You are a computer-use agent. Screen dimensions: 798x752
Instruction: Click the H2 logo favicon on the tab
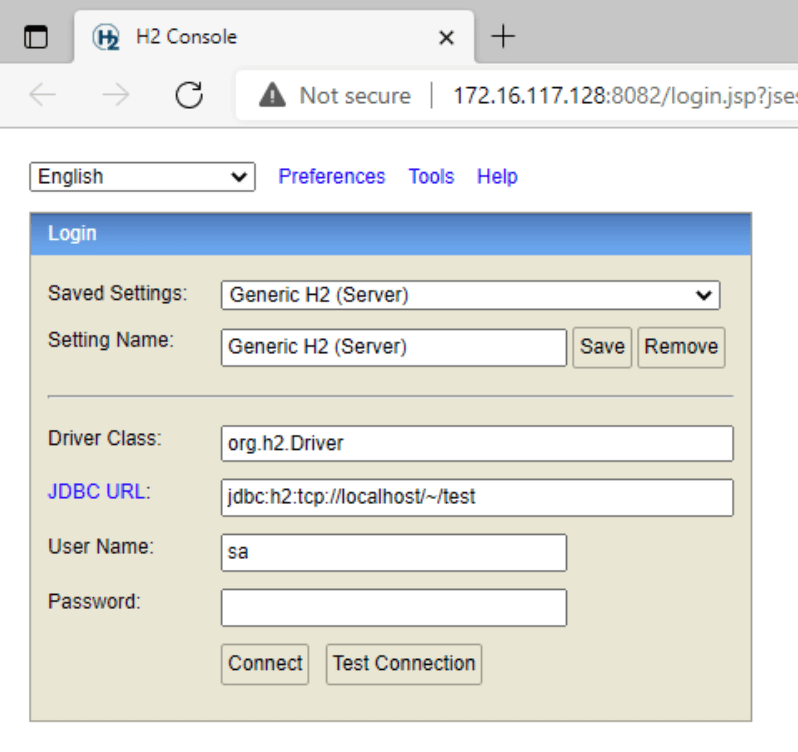pyautogui.click(x=106, y=37)
